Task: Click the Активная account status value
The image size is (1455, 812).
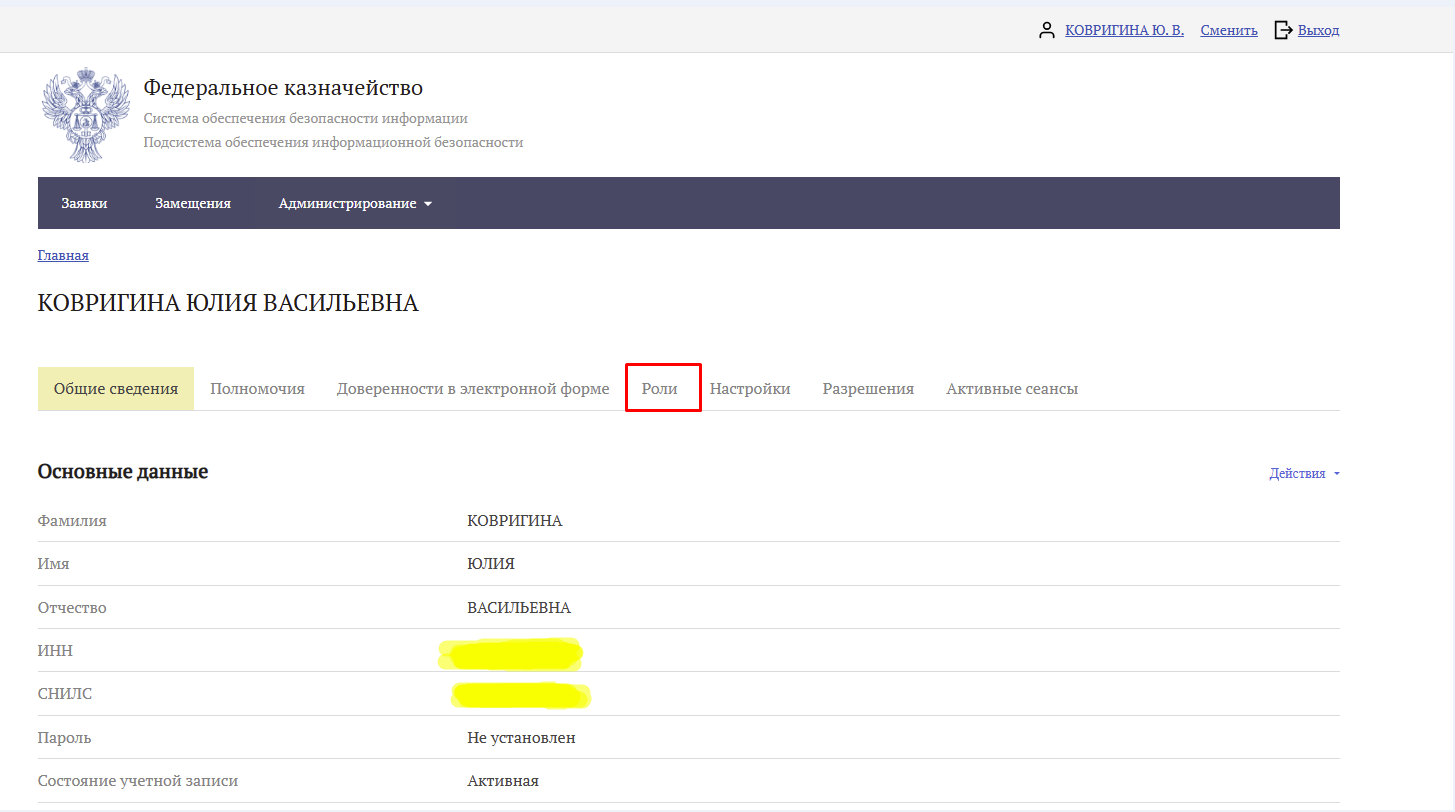Action: click(503, 781)
